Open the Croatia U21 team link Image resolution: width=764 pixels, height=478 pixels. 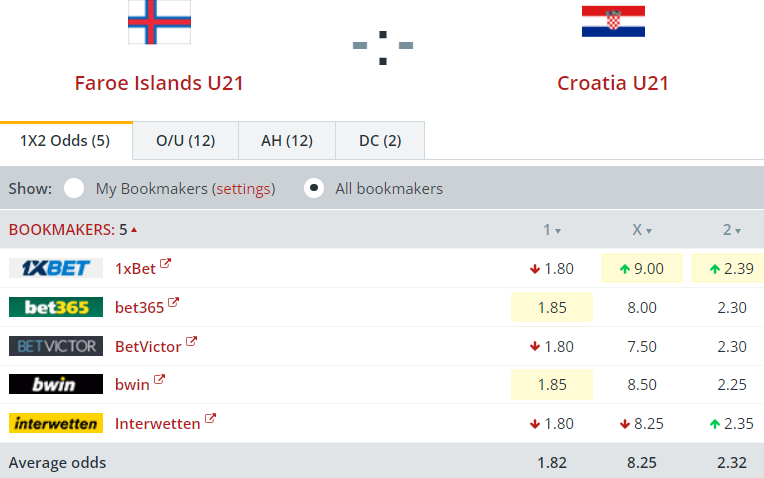click(613, 83)
